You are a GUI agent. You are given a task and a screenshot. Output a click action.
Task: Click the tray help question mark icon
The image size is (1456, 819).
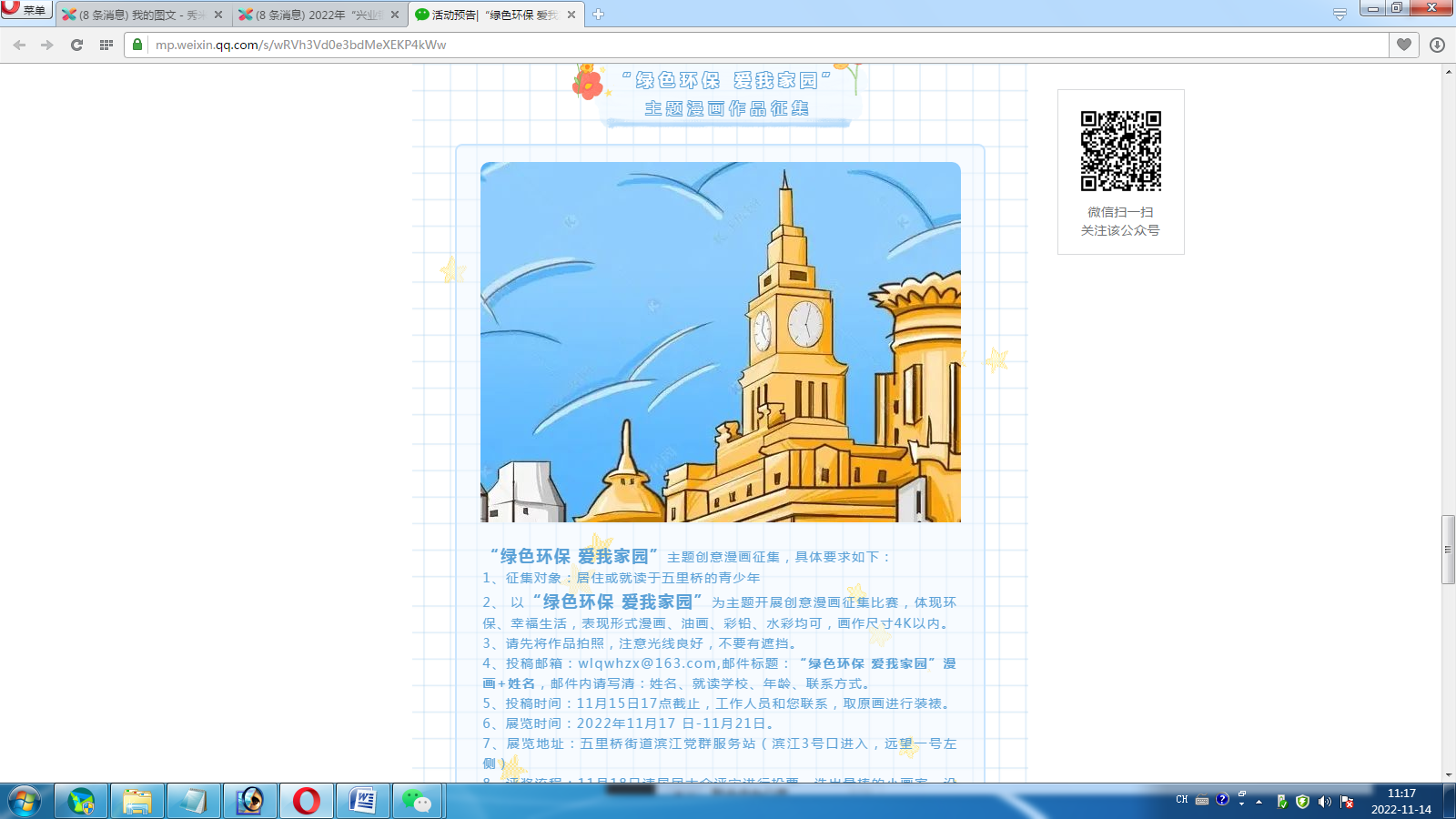click(x=1222, y=799)
